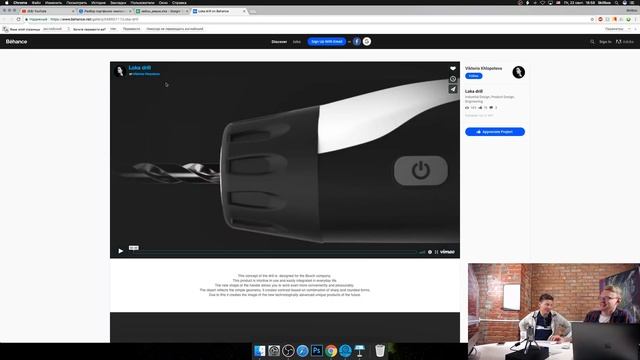Image resolution: width=640 pixels, height=360 pixels.
Task: Open the green browser extension icon
Action: (628, 19)
